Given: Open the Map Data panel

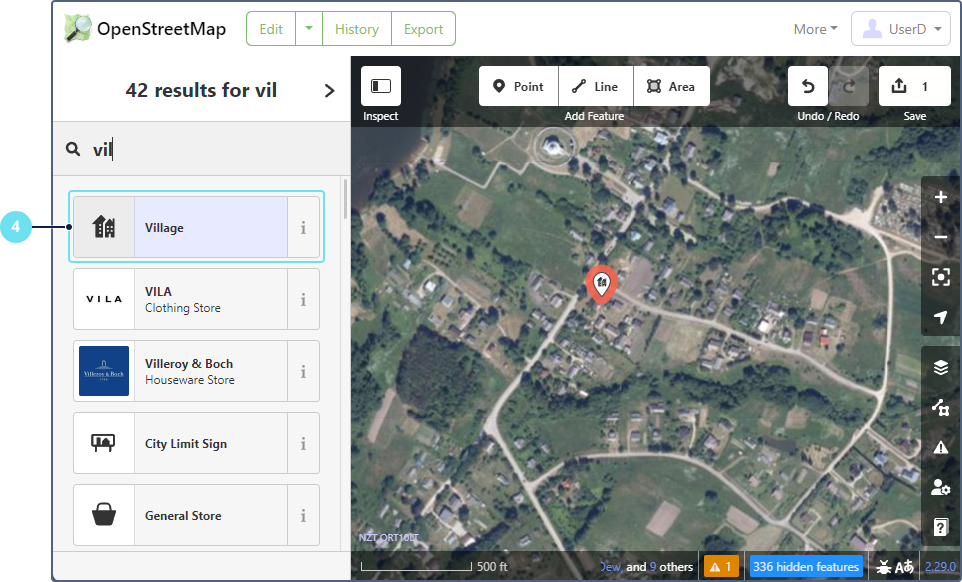Looking at the screenshot, I should pos(940,407).
